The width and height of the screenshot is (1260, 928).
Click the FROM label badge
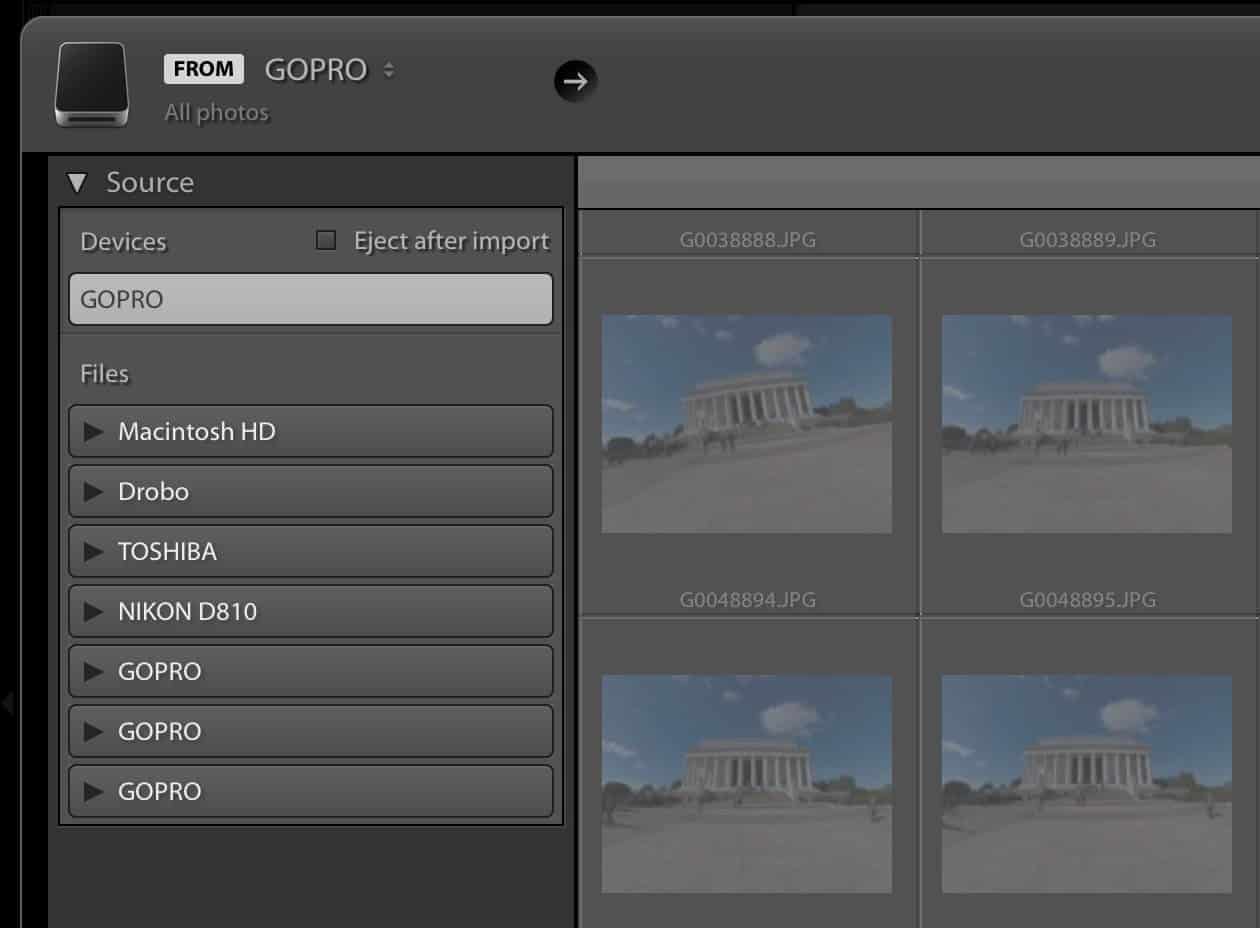pyautogui.click(x=204, y=69)
